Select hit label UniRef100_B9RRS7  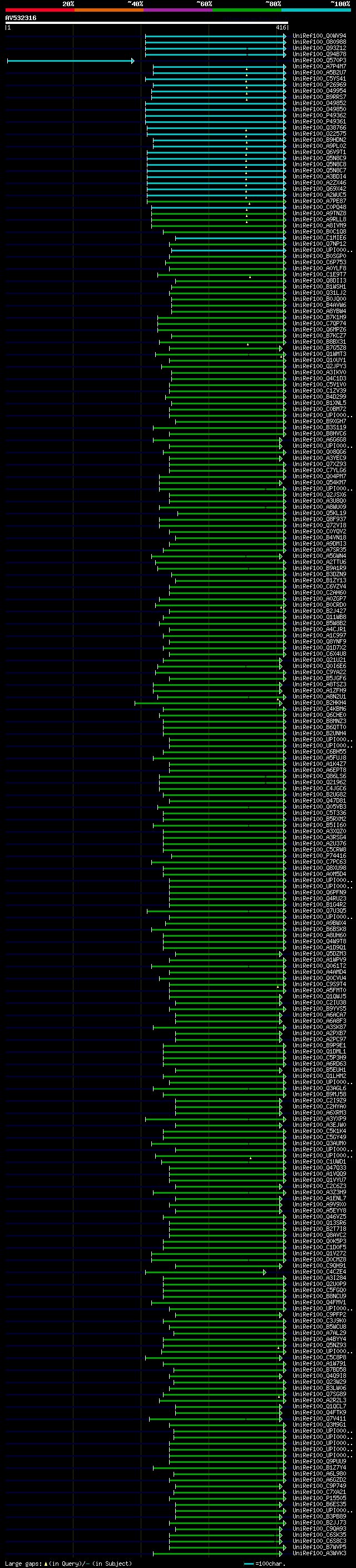[x=319, y=97]
